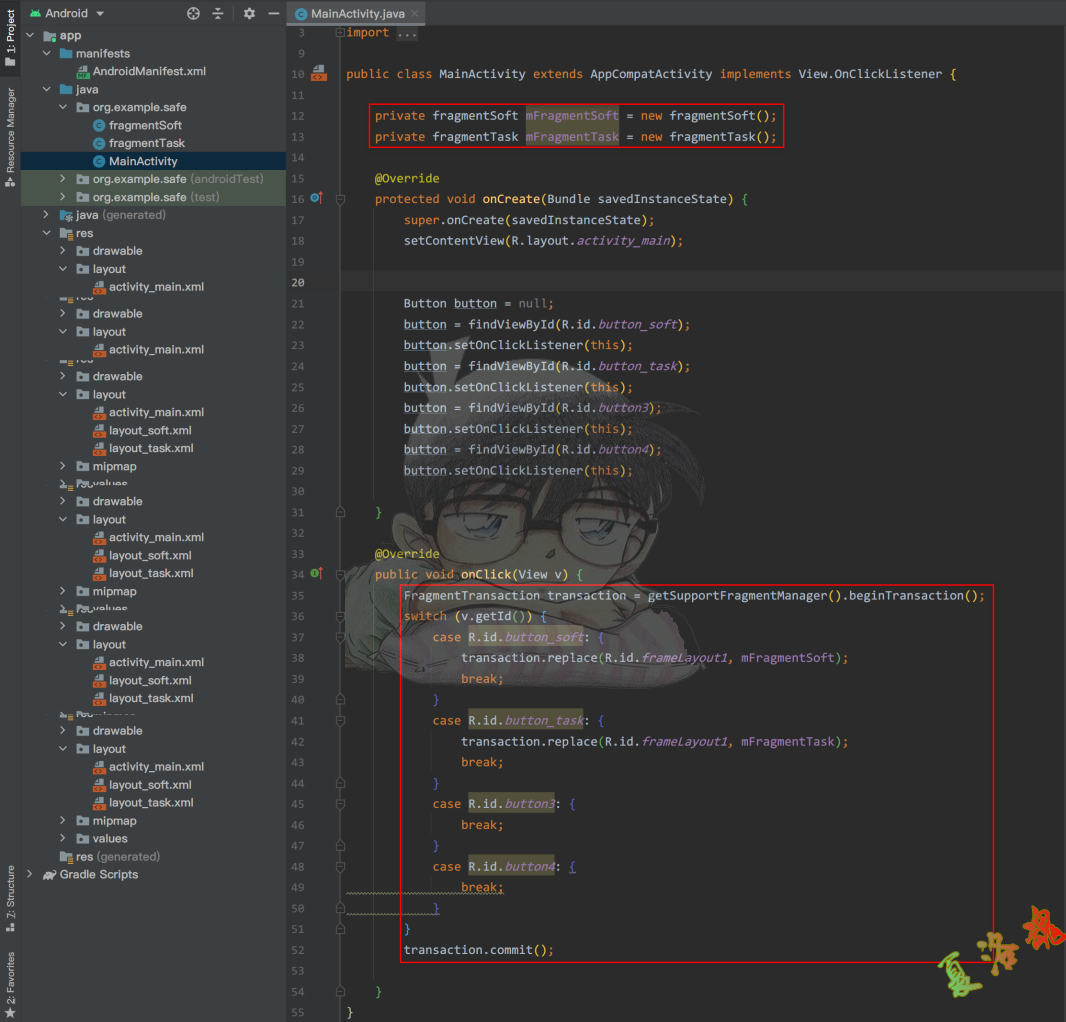Expand the org.example.safe (androidTest) package
This screenshot has width=1066, height=1022.
pos(62,179)
